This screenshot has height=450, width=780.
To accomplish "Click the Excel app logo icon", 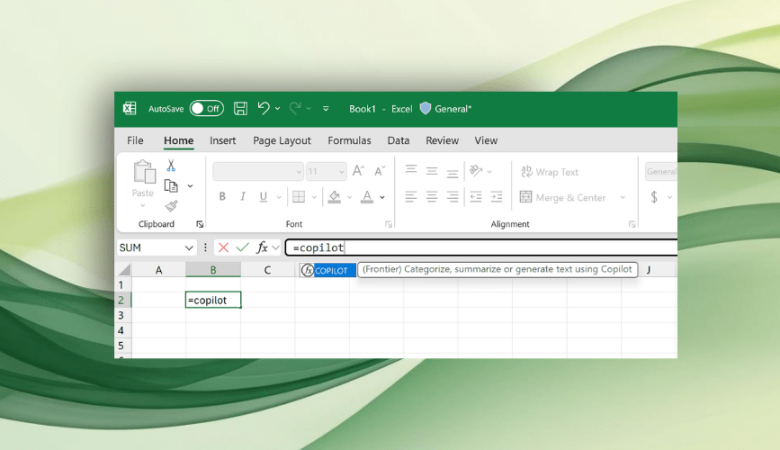I will 129,108.
